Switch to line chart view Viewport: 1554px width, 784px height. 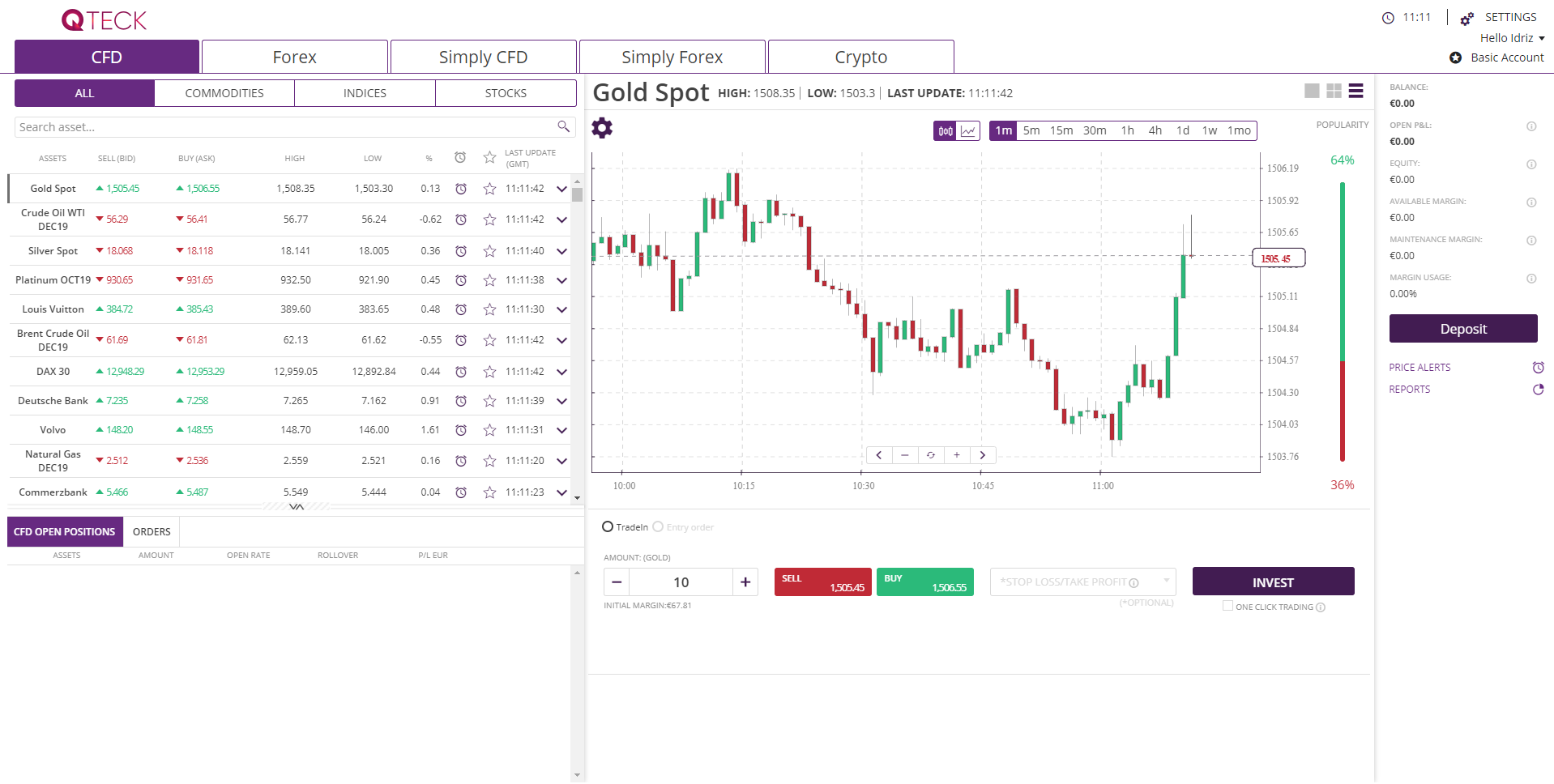[968, 130]
